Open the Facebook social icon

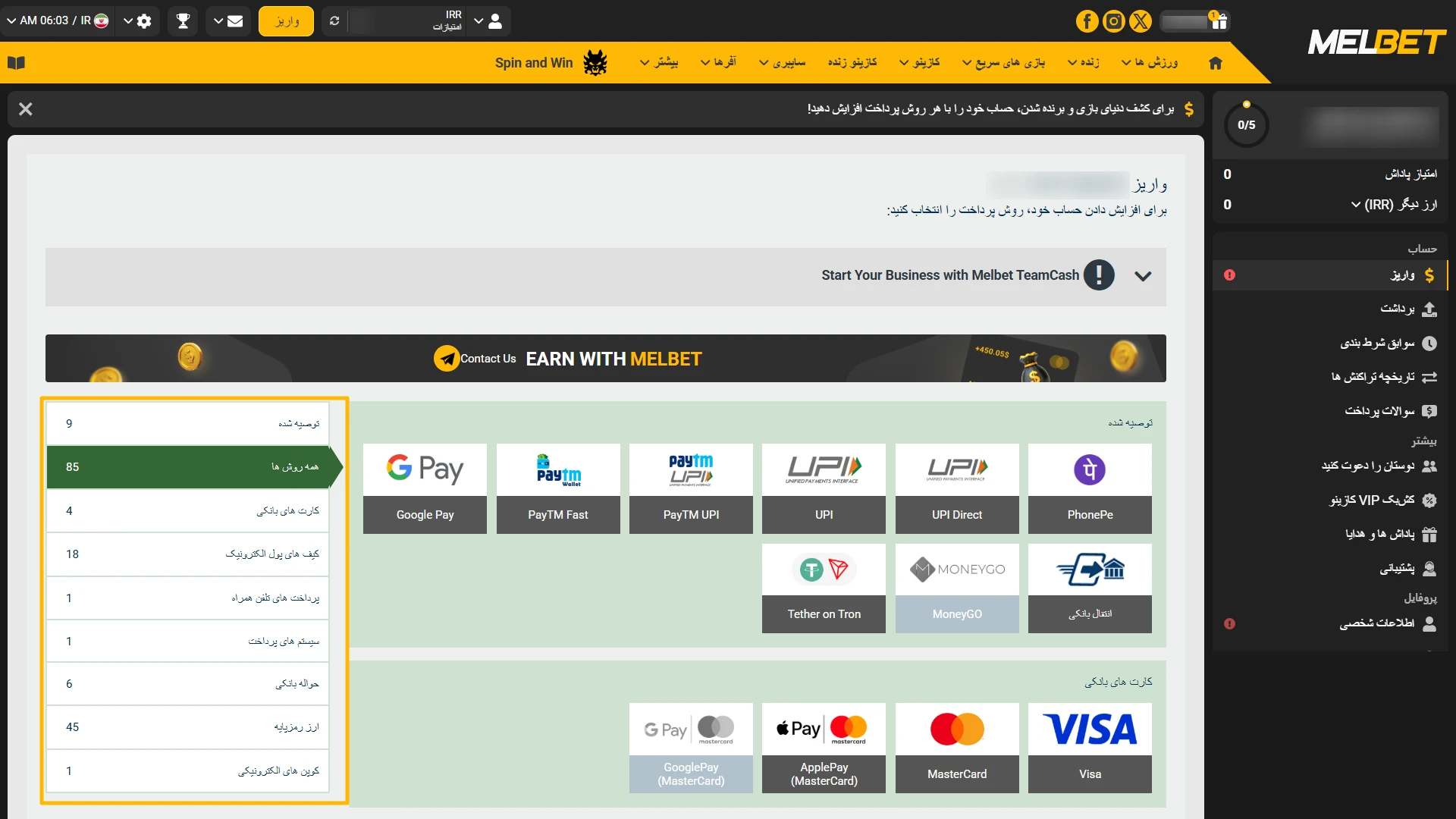click(x=1087, y=21)
